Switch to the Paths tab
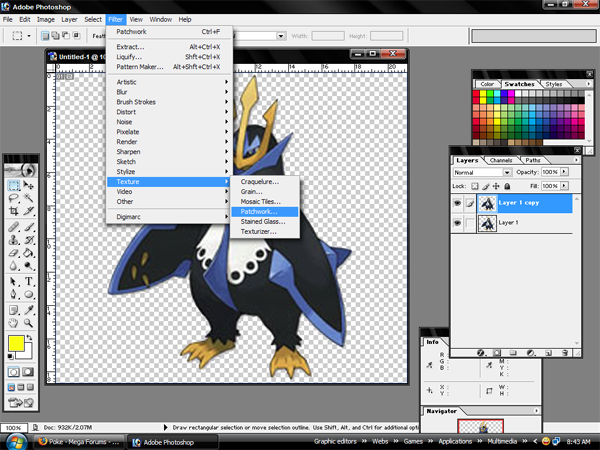The image size is (600, 450). (533, 160)
